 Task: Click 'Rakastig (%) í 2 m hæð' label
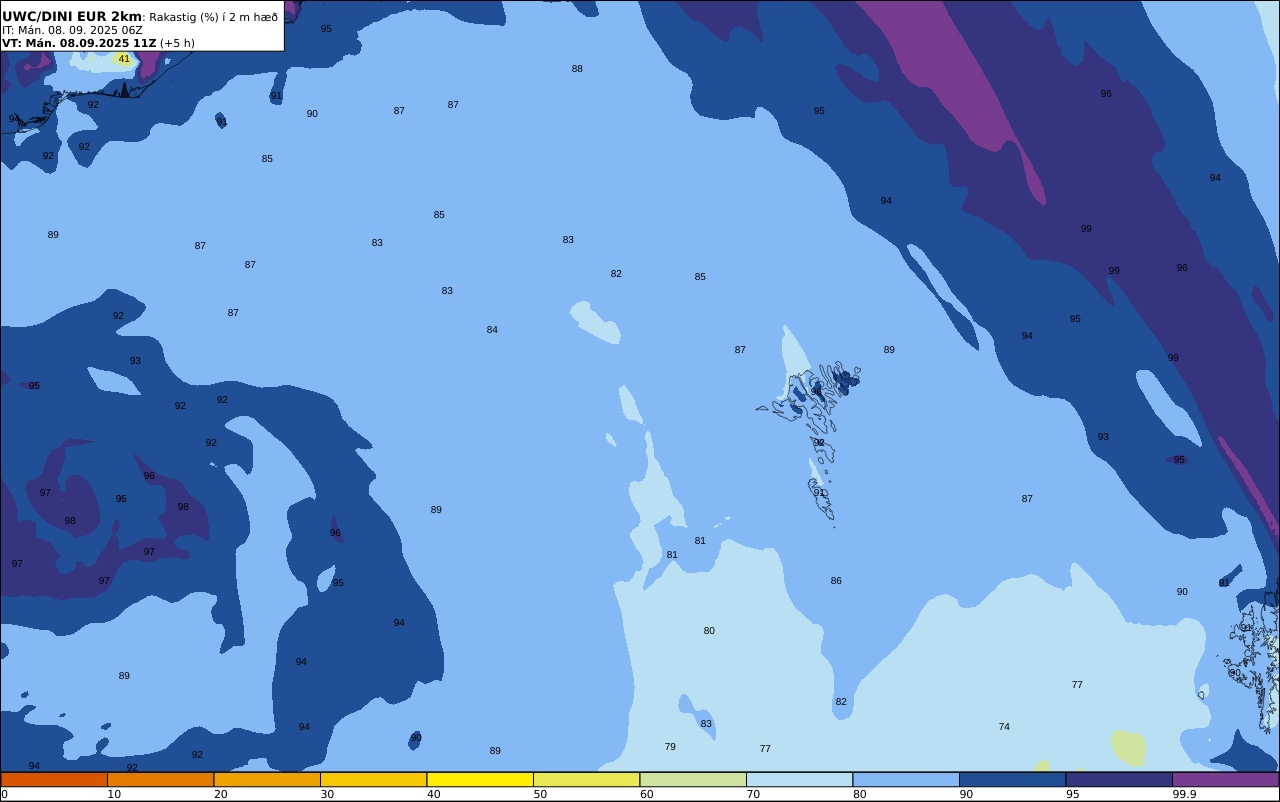(213, 17)
